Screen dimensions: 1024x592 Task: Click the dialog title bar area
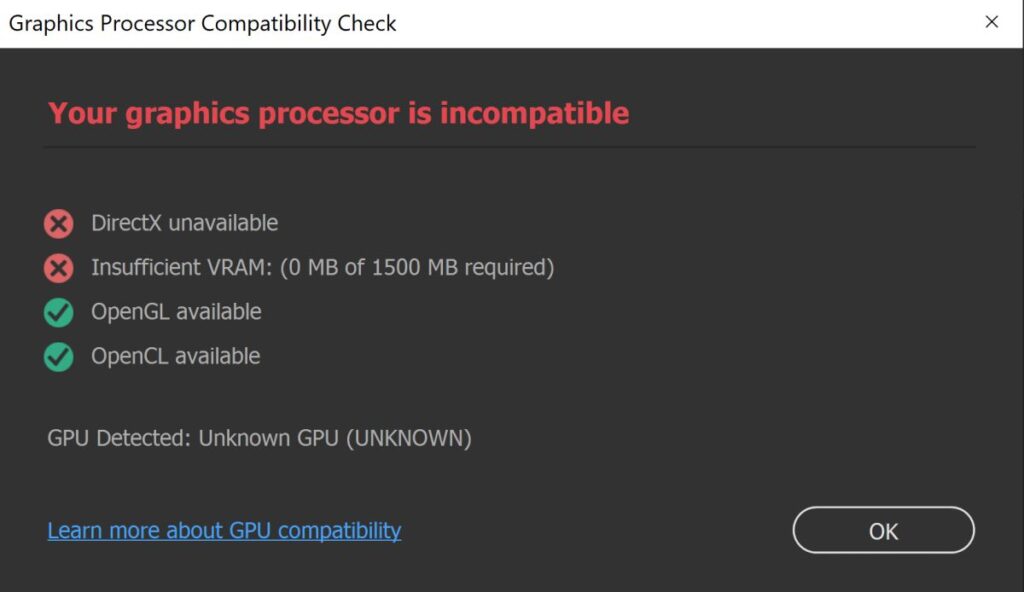click(x=500, y=22)
